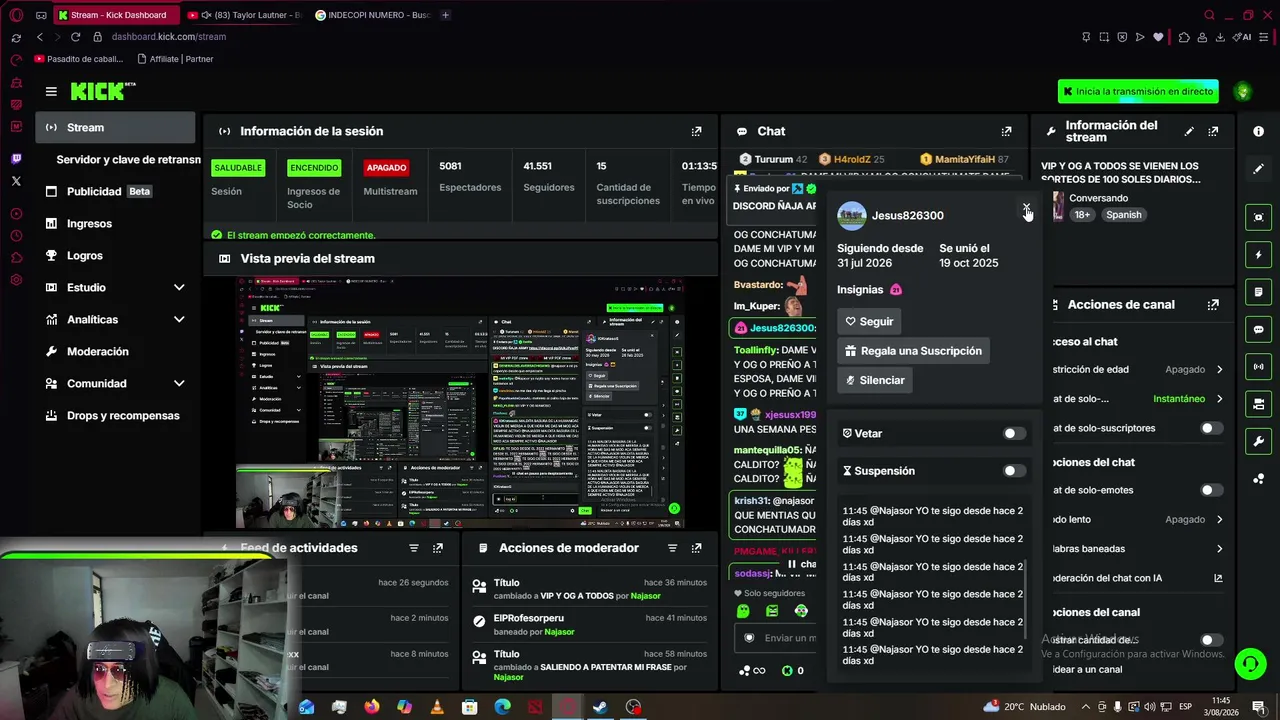
Task: Toggle Chat de solo-suscriptores switch
Action: (x=1211, y=428)
